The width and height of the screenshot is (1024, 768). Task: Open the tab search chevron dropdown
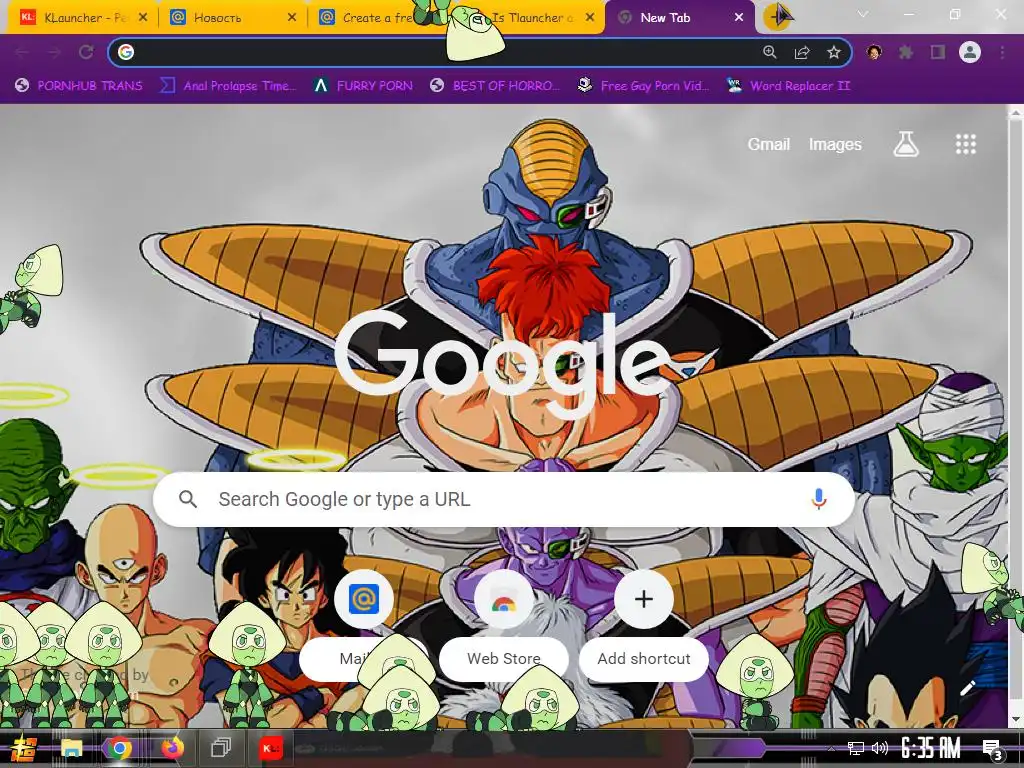point(863,14)
